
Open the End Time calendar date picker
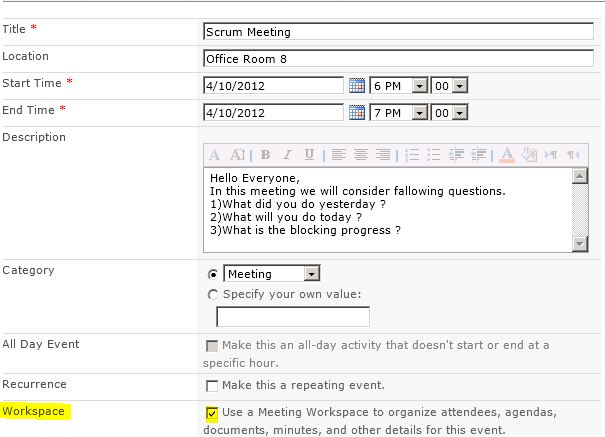357,111
